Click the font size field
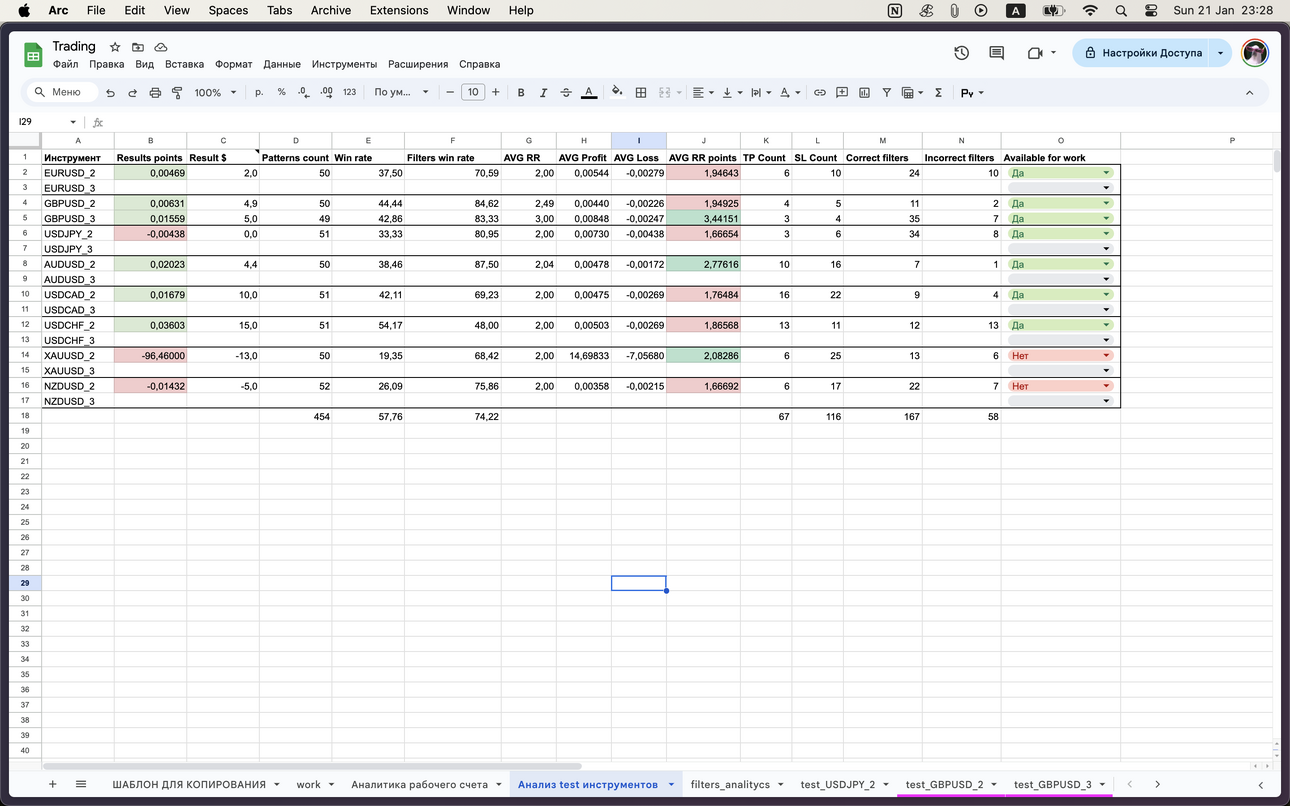The height and width of the screenshot is (806, 1290). click(x=473, y=92)
